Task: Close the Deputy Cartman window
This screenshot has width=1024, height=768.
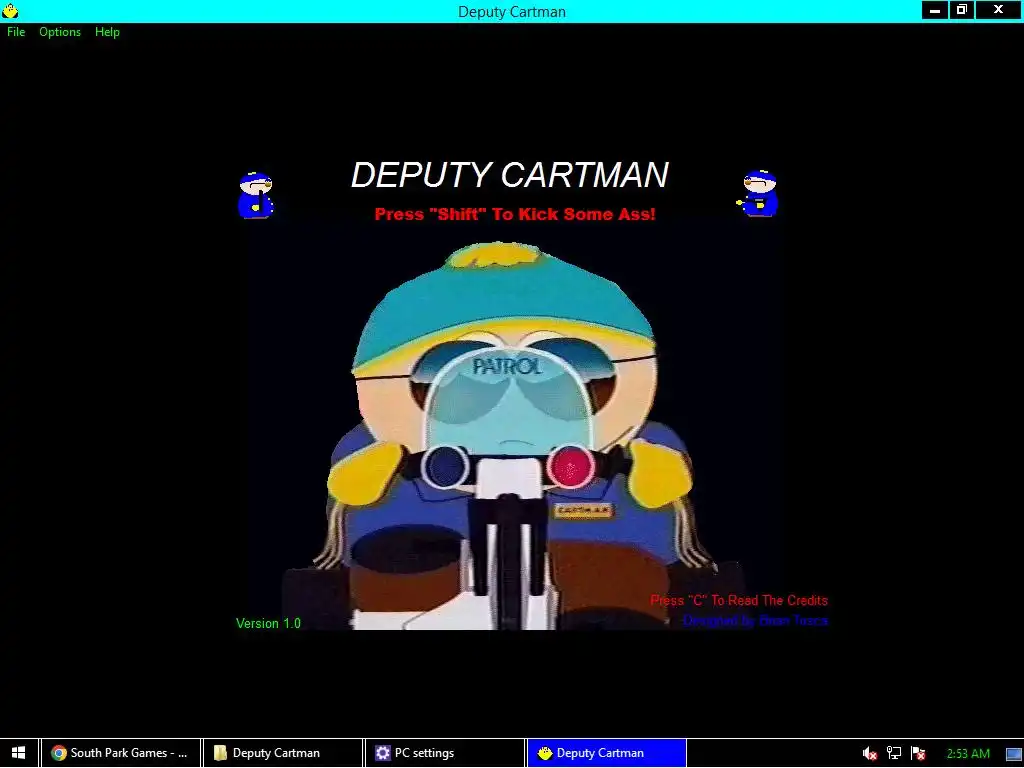Action: point(999,10)
